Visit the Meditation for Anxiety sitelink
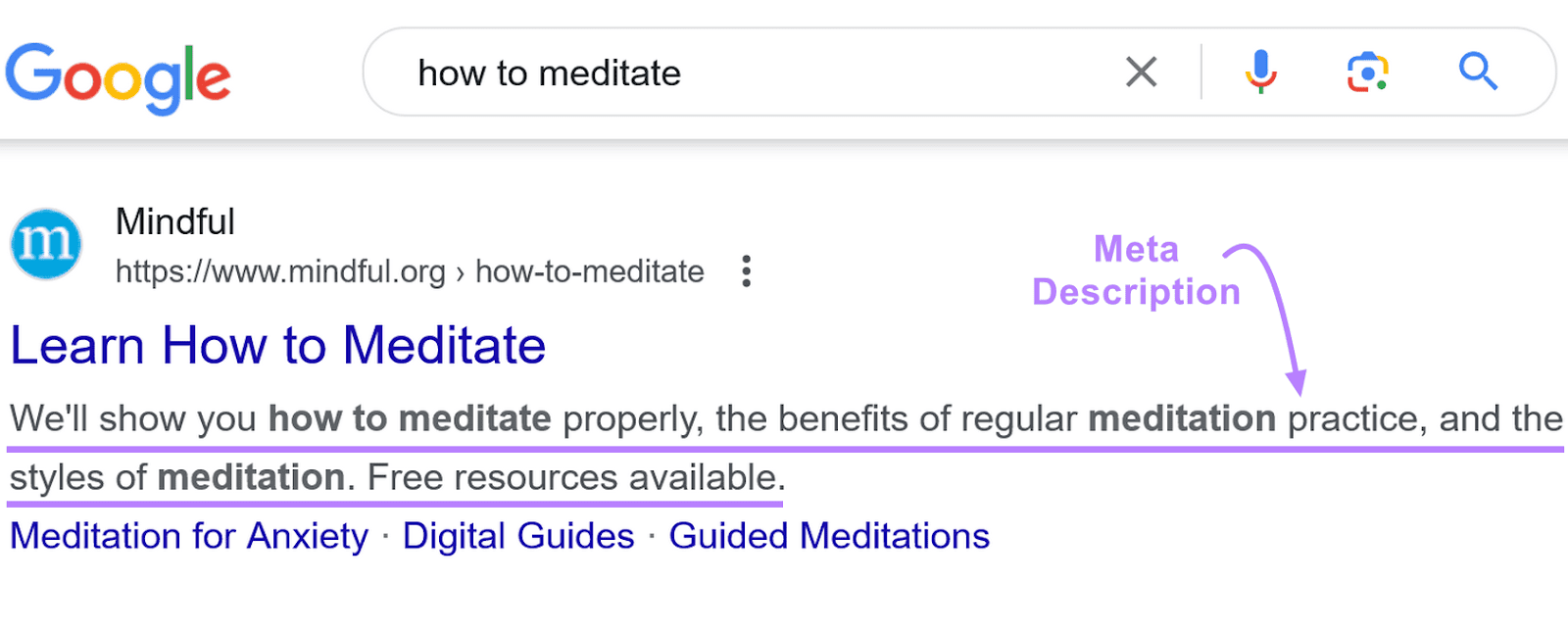 tap(189, 536)
